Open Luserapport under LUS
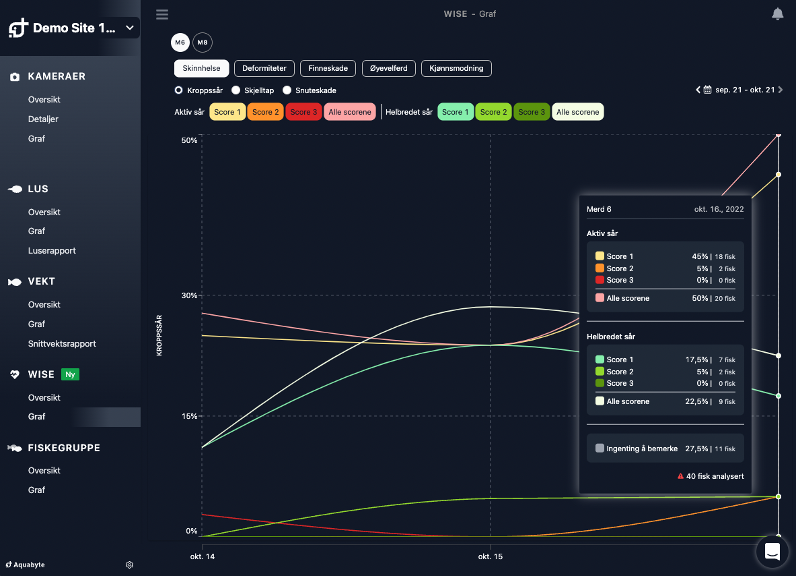 coord(52,251)
